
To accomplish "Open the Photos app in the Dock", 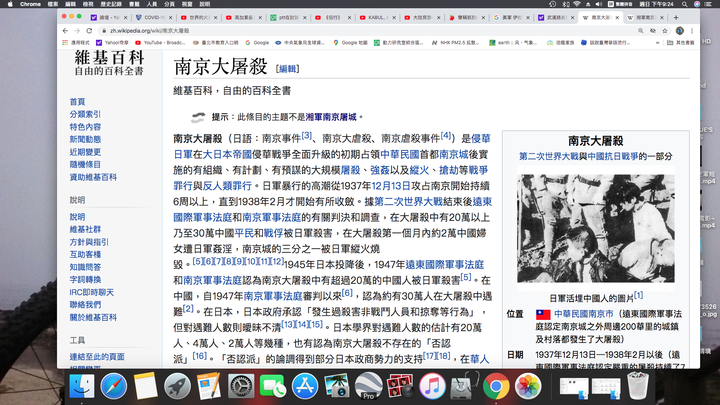I will coord(528,386).
